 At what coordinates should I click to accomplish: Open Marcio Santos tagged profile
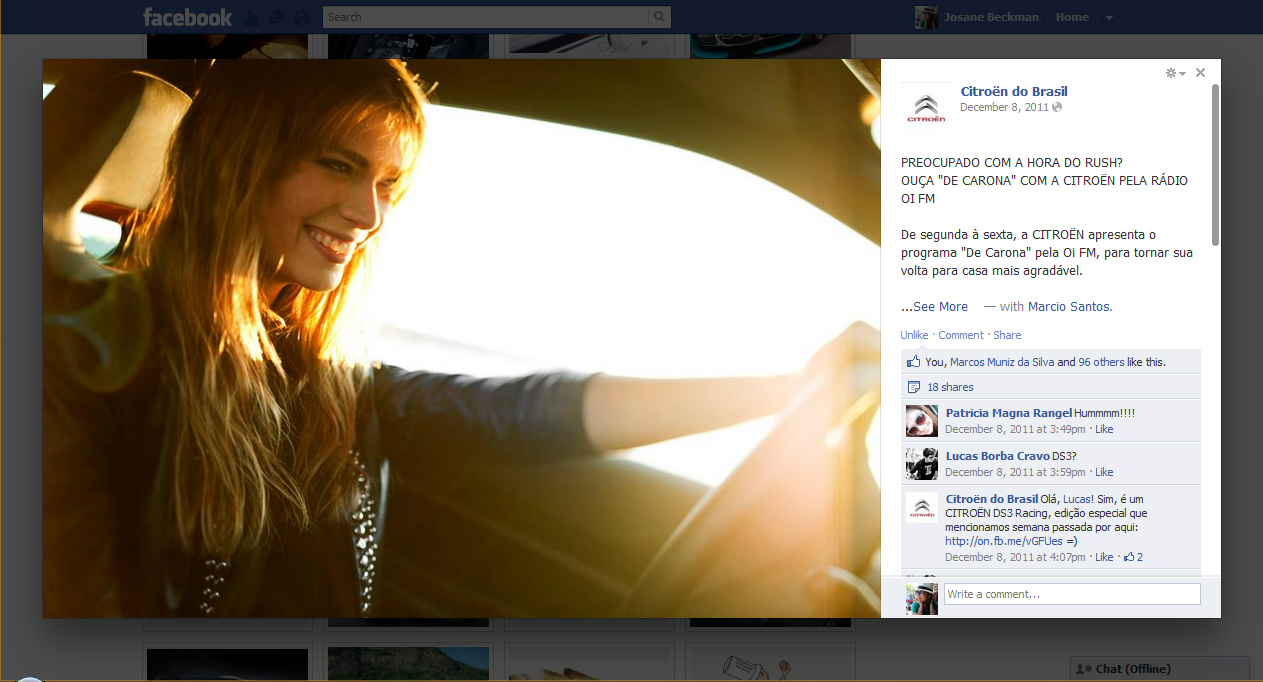[1069, 307]
